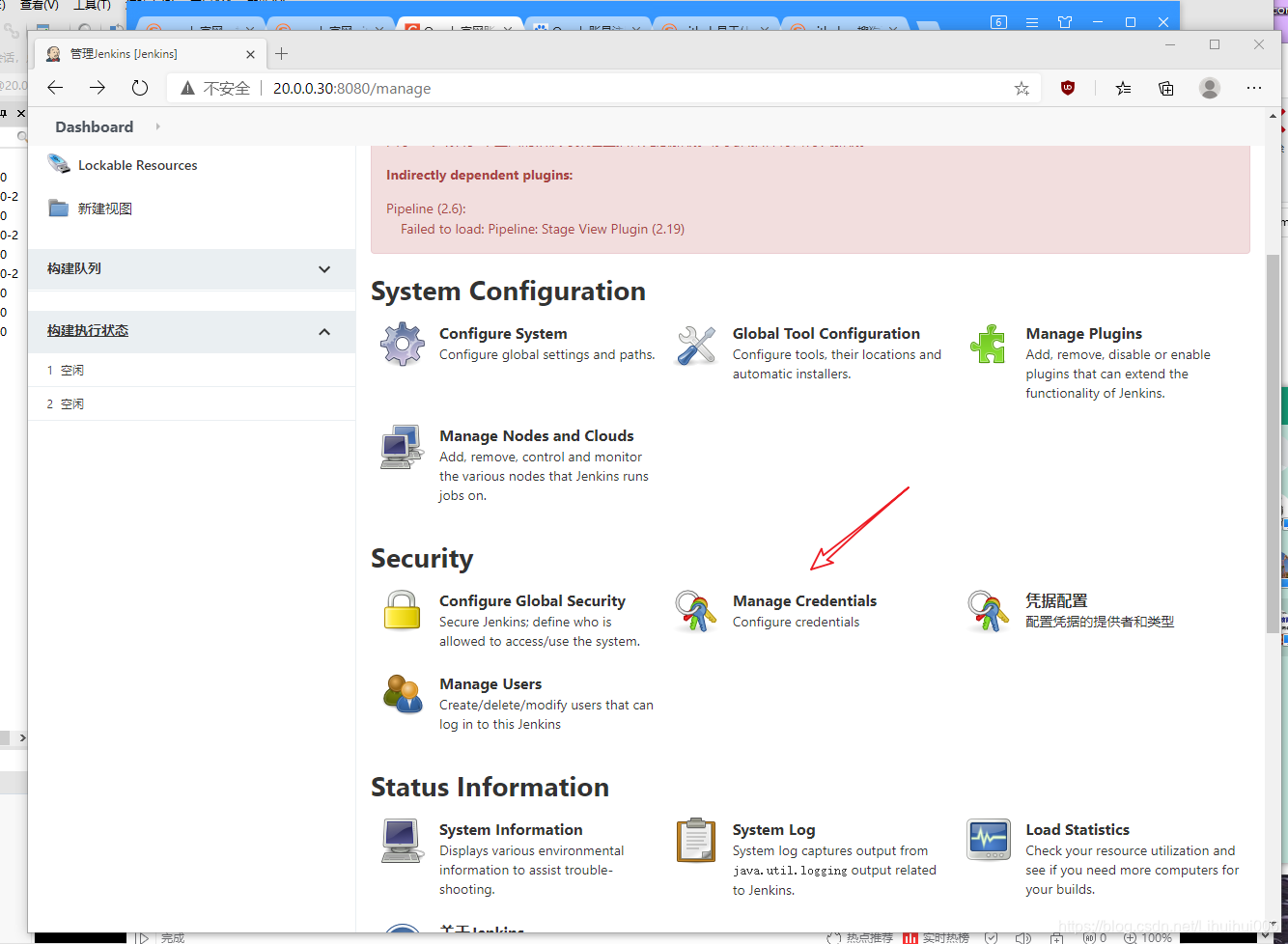
Task: Click the browser forward arrow
Action: (x=98, y=88)
